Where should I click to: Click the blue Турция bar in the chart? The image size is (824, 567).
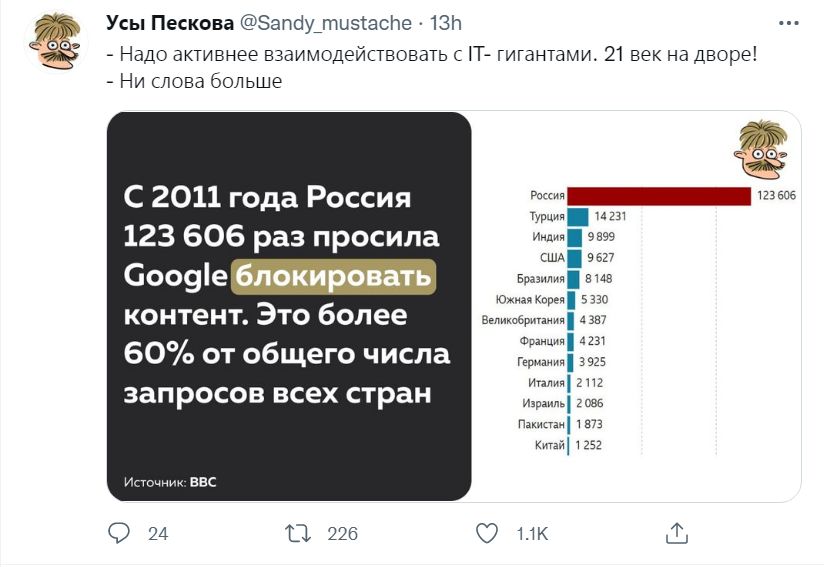[x=578, y=217]
